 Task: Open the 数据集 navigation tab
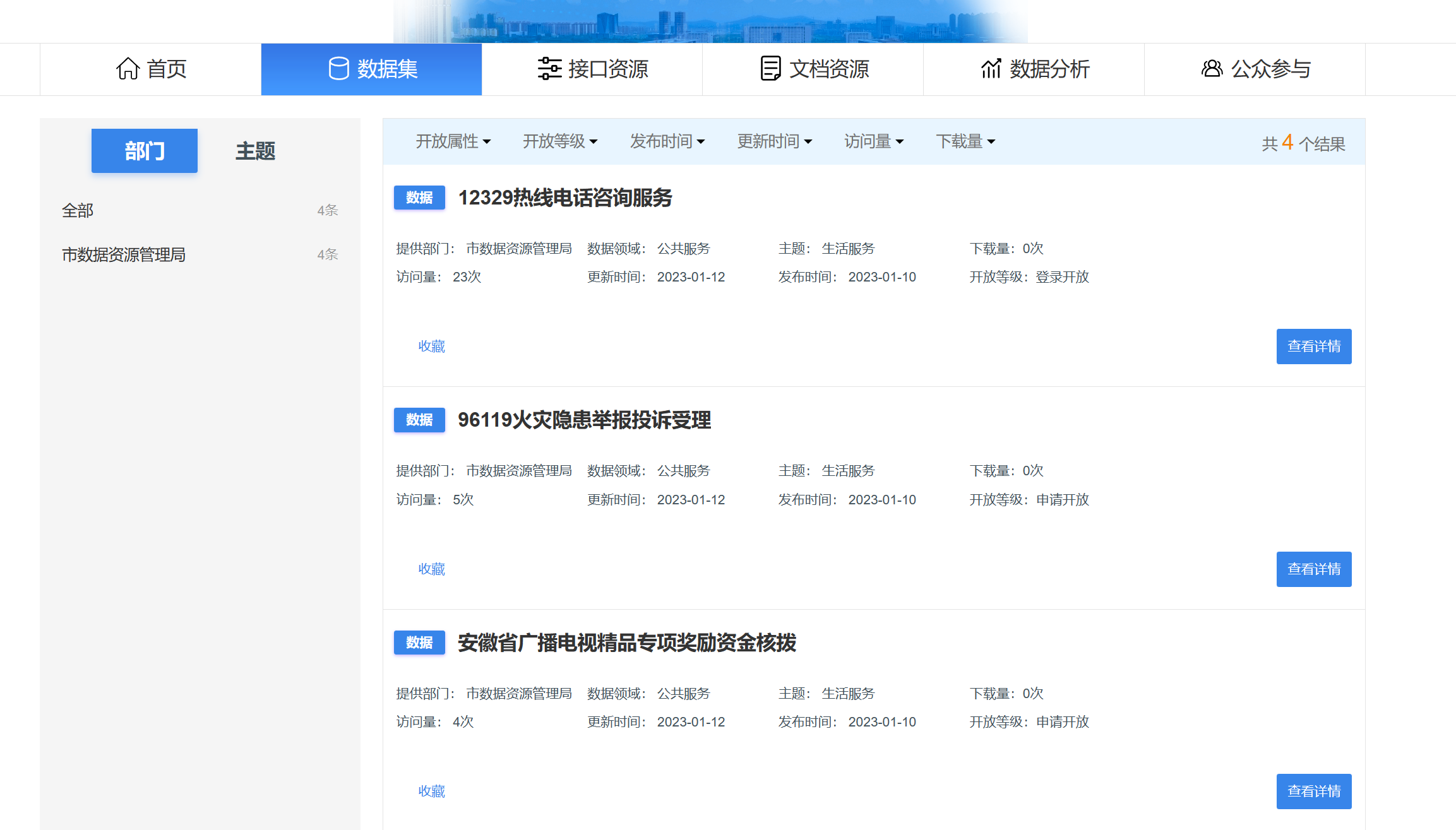tap(371, 69)
